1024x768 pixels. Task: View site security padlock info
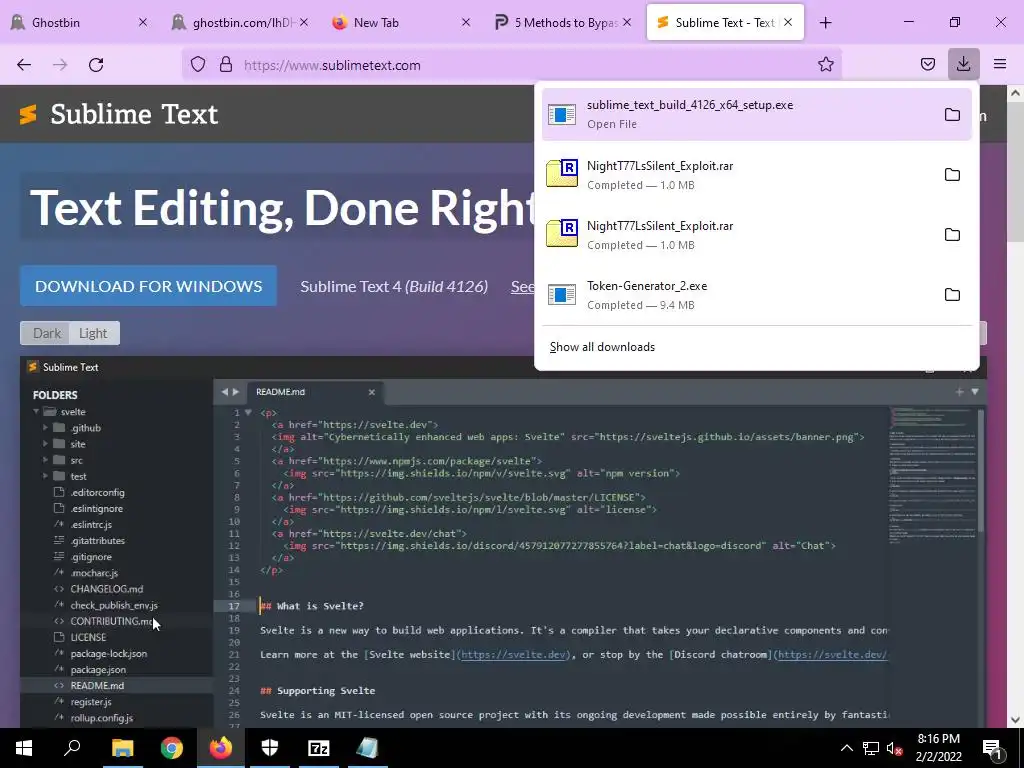pyautogui.click(x=226, y=65)
